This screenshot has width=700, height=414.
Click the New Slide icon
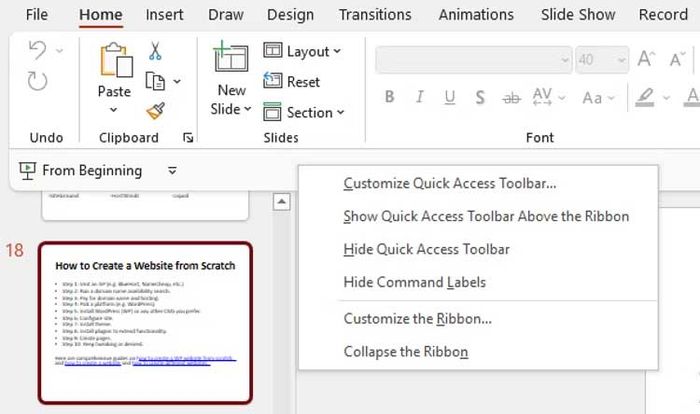tap(231, 57)
